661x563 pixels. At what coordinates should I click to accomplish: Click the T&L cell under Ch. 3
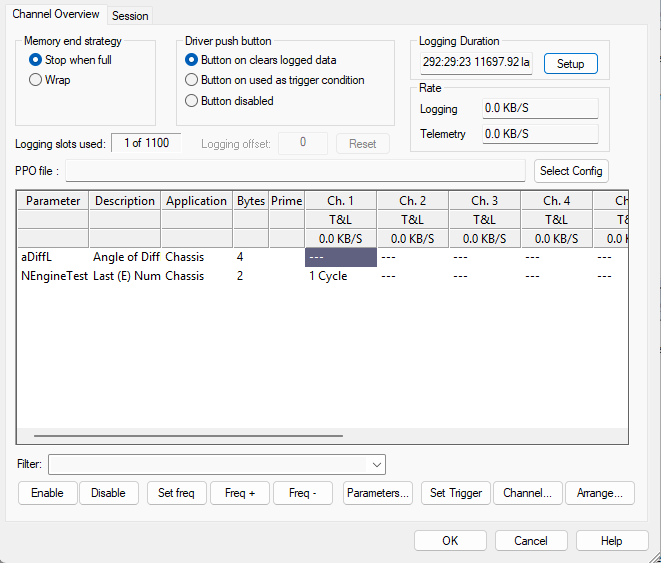485,220
